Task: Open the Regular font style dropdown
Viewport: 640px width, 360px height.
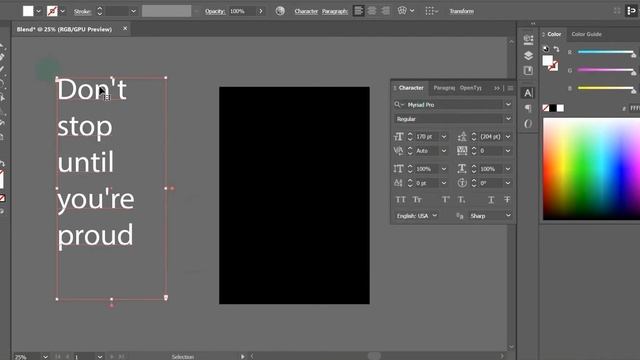Action: point(508,119)
